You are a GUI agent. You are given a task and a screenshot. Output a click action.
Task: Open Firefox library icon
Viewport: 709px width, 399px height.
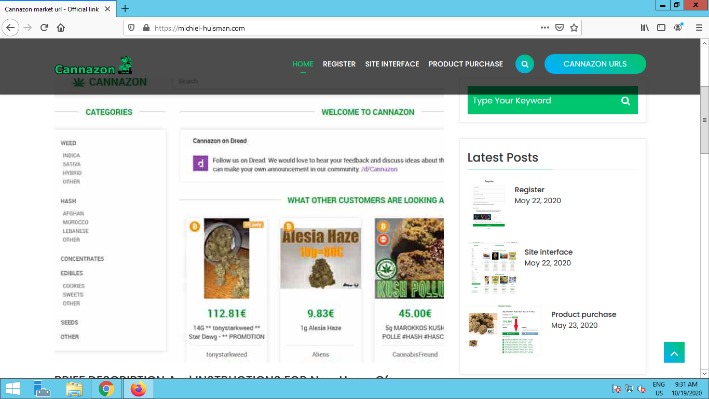tap(645, 28)
